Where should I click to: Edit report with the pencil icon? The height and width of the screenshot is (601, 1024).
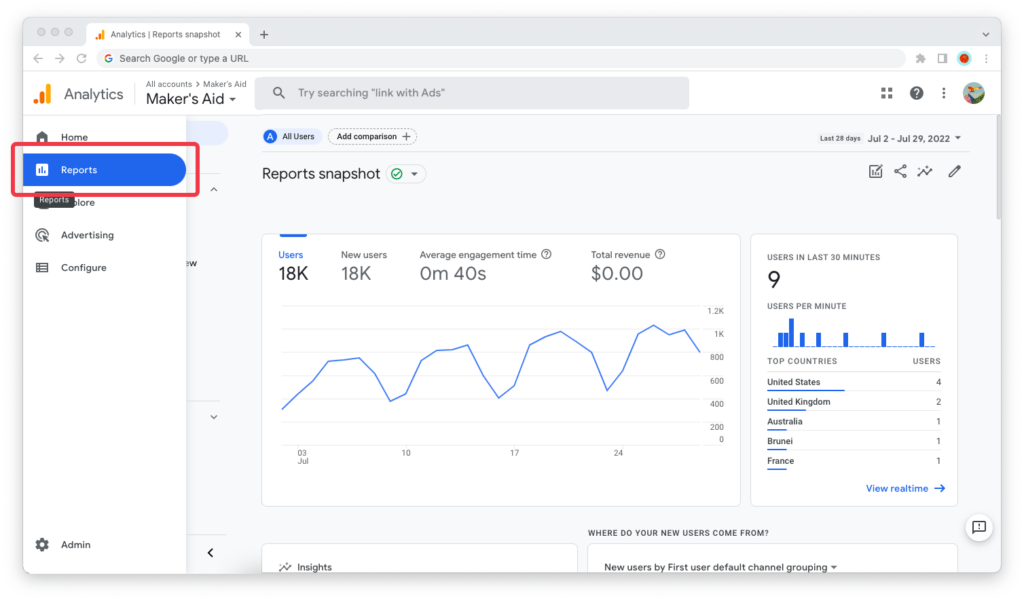pyautogui.click(x=955, y=171)
